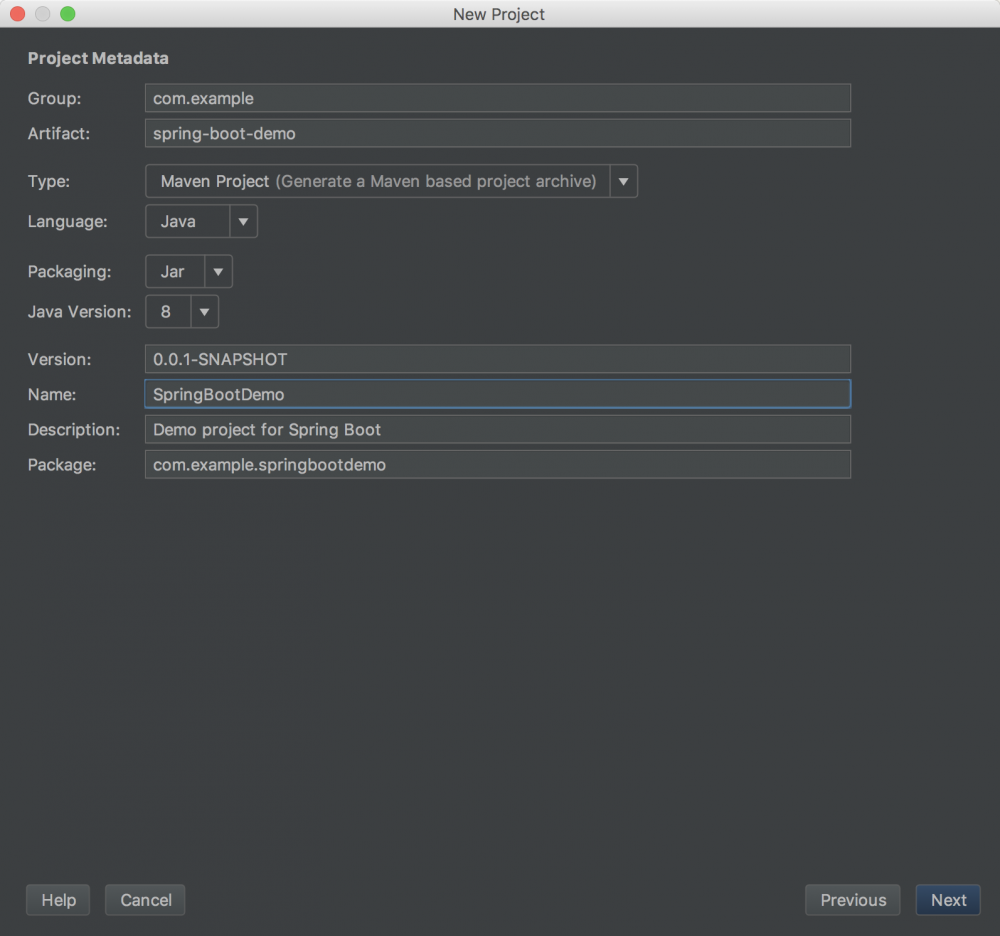The height and width of the screenshot is (936, 1000).
Task: Expand the Java Version dropdown
Action: [203, 311]
